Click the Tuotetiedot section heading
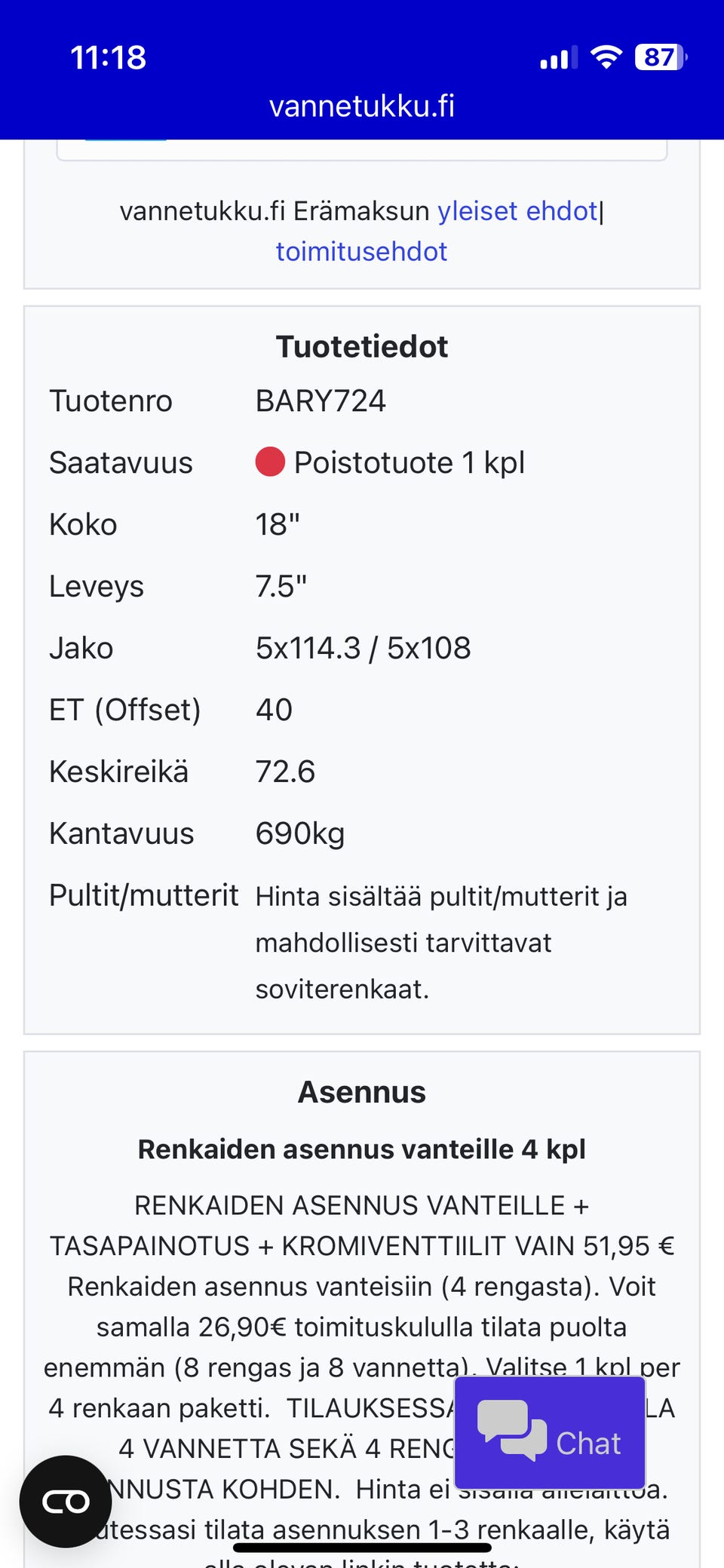This screenshot has height=1568, width=724. [362, 347]
